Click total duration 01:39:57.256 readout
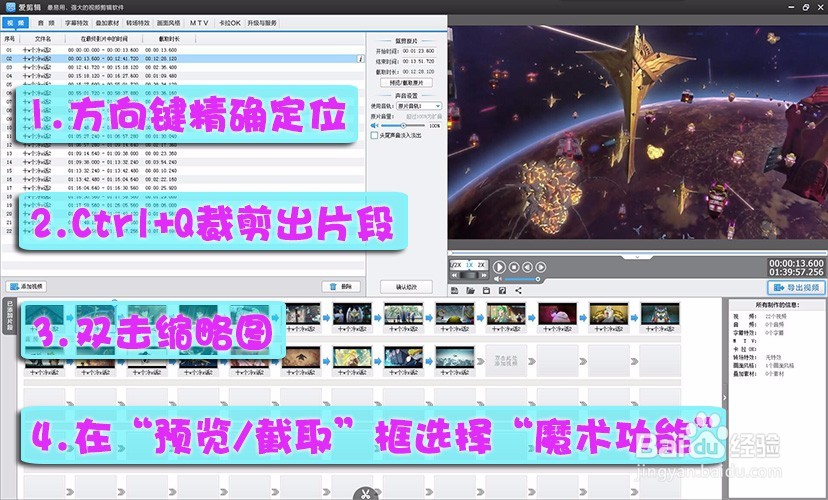Image resolution: width=828 pixels, height=500 pixels. click(796, 272)
